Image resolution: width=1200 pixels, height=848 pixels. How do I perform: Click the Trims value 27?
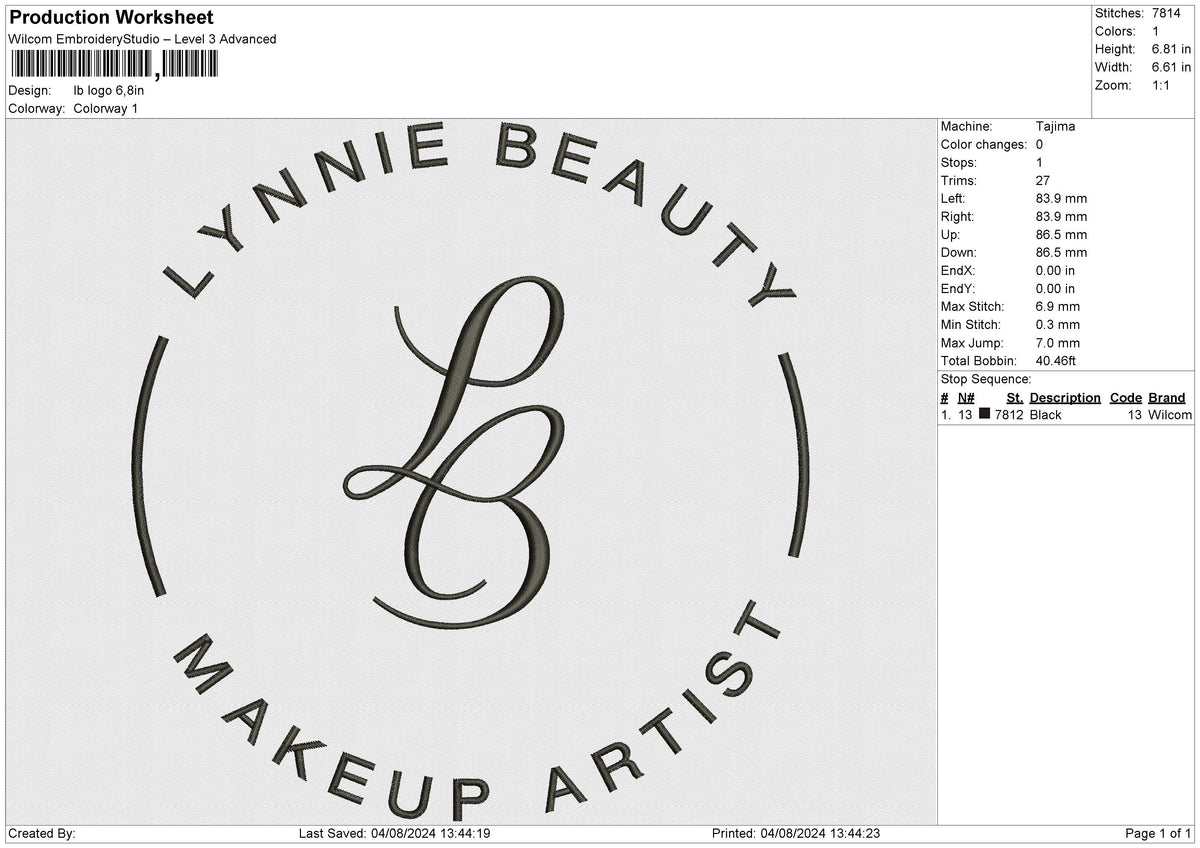tap(1044, 181)
